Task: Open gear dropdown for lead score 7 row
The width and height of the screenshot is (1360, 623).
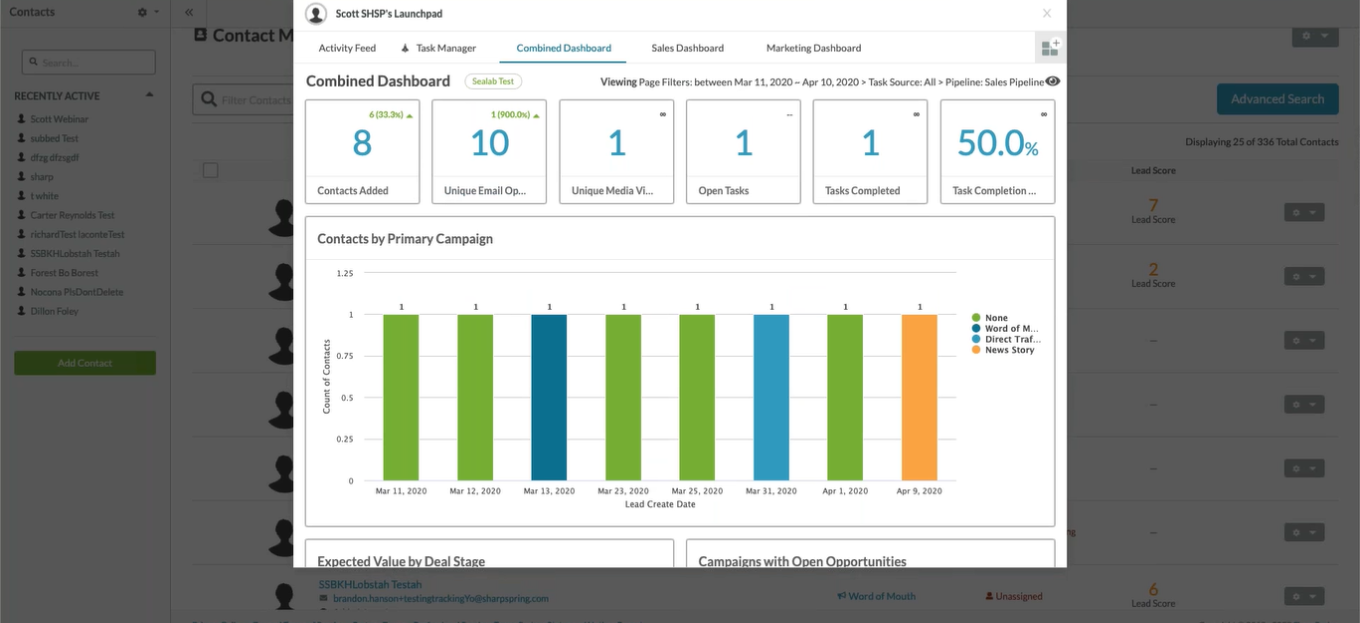Action: click(x=1303, y=212)
